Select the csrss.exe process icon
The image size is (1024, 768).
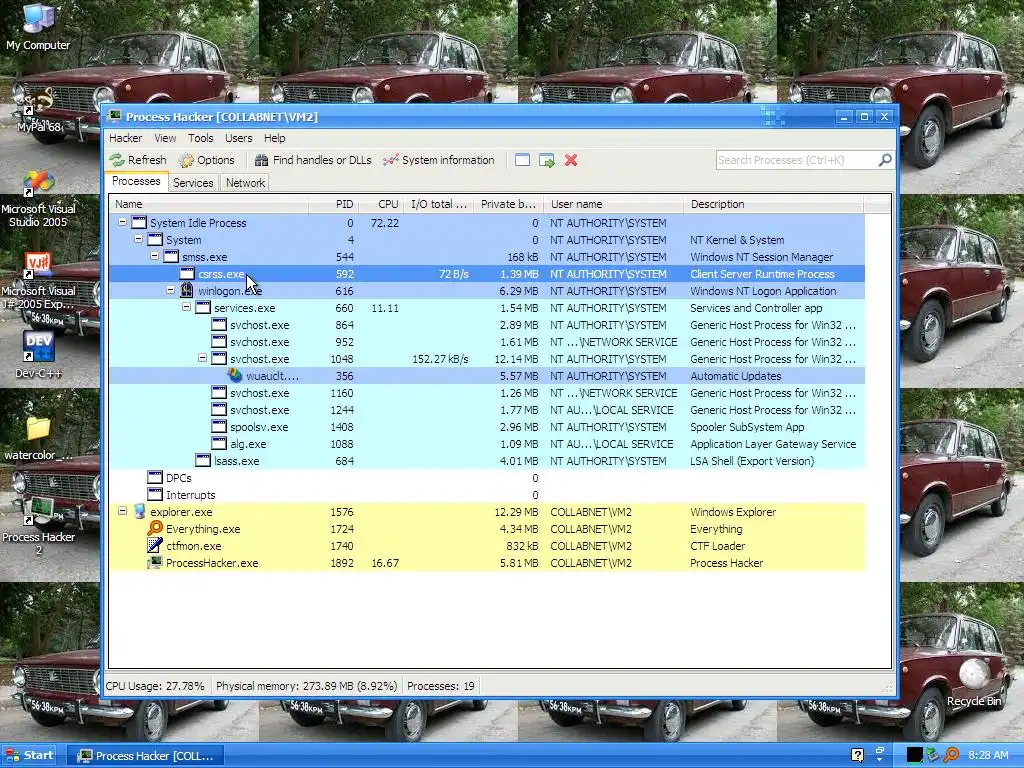tap(187, 274)
